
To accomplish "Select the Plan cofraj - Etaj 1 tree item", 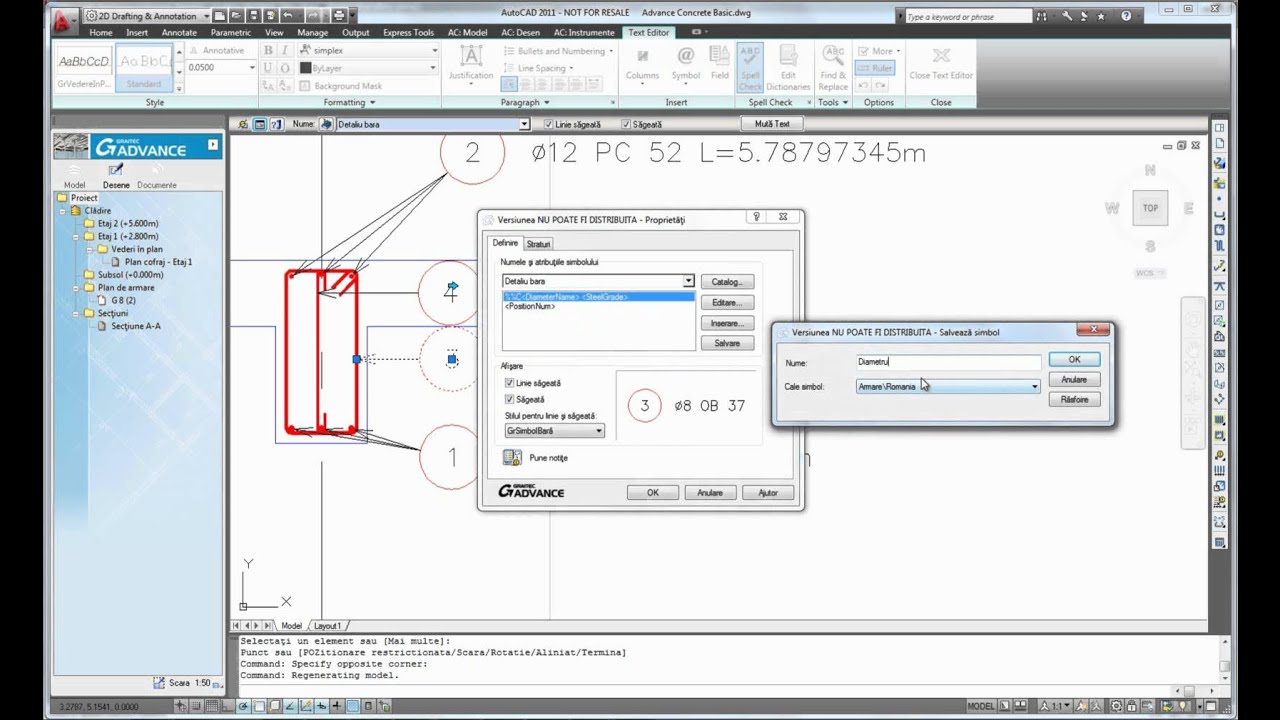I will (158, 262).
